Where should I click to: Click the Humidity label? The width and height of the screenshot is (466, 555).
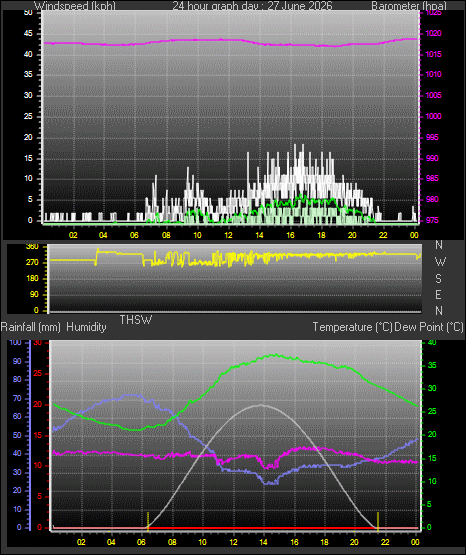pos(86,327)
